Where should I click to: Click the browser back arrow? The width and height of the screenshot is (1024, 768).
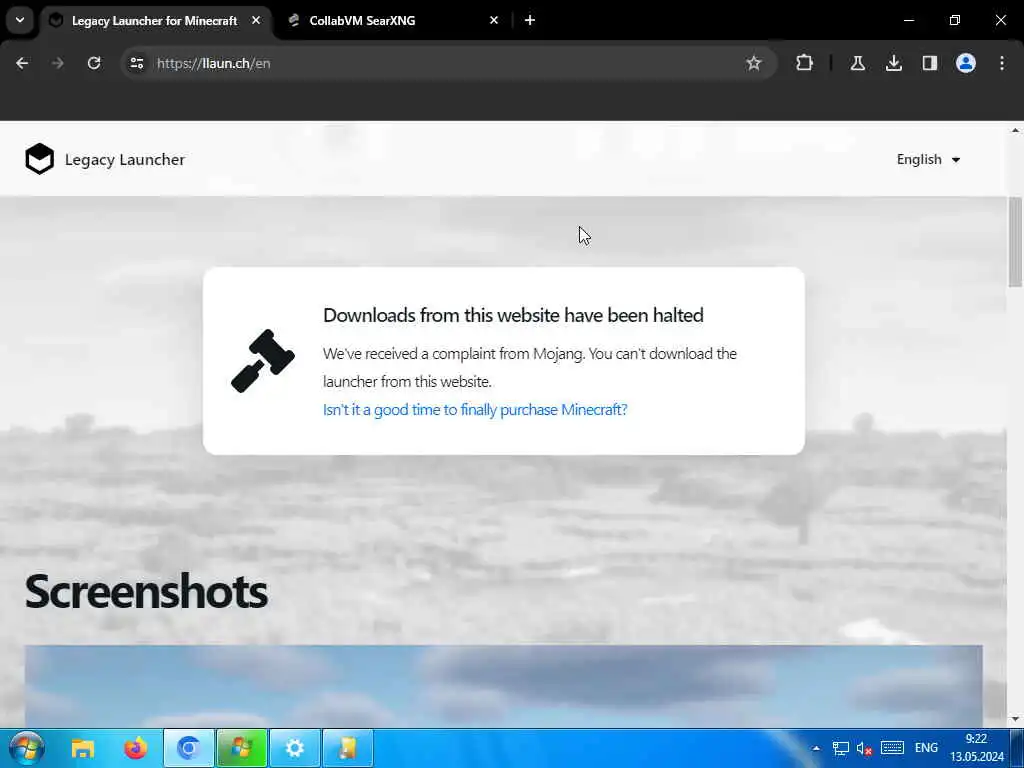[22, 63]
